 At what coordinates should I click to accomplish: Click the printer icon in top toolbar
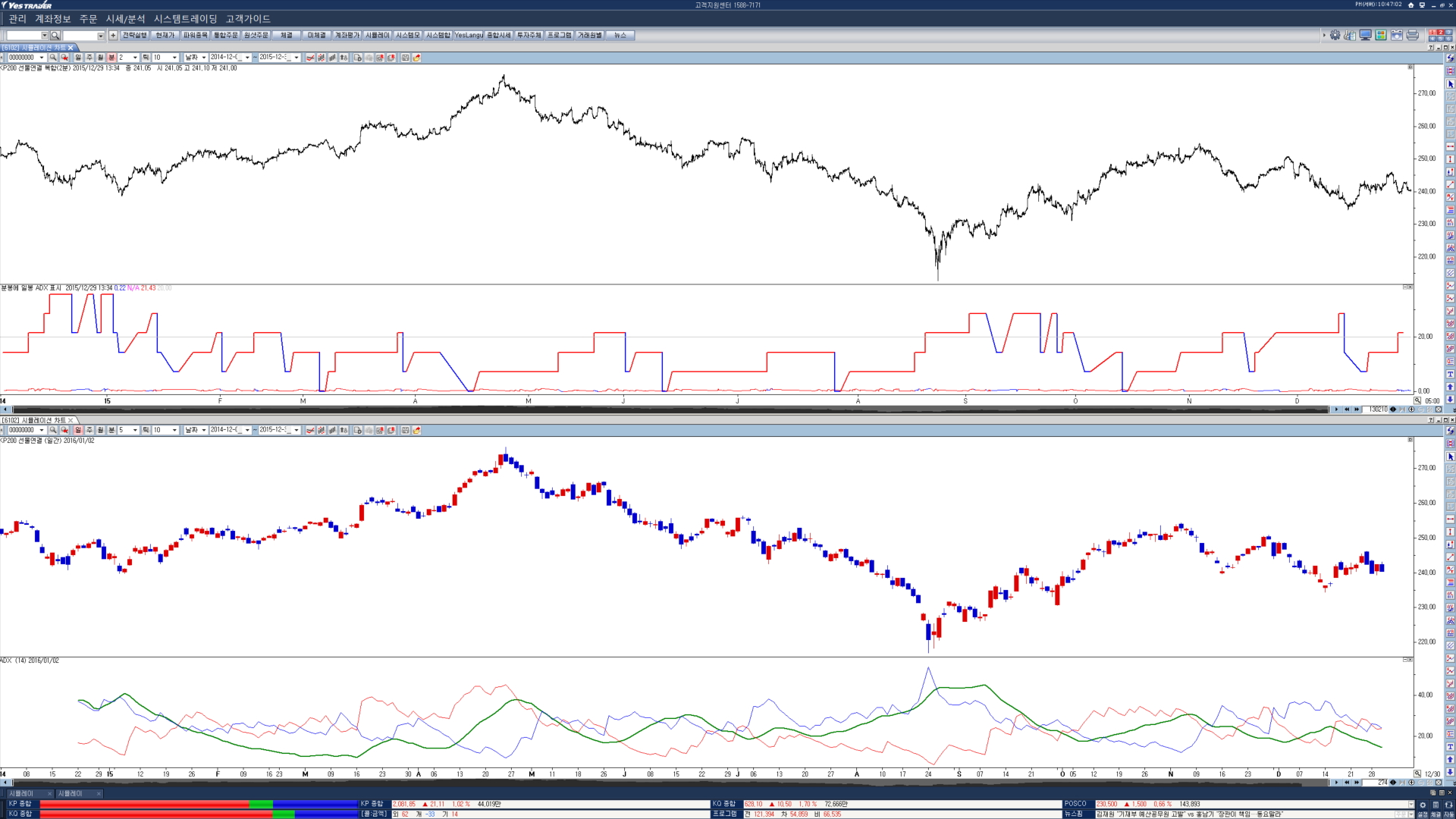coord(1412,35)
